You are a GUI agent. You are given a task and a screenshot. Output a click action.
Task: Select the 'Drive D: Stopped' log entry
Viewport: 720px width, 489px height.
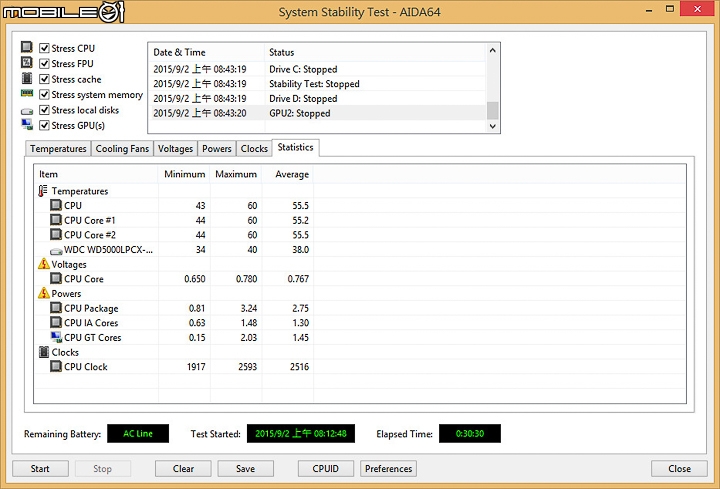(x=318, y=98)
